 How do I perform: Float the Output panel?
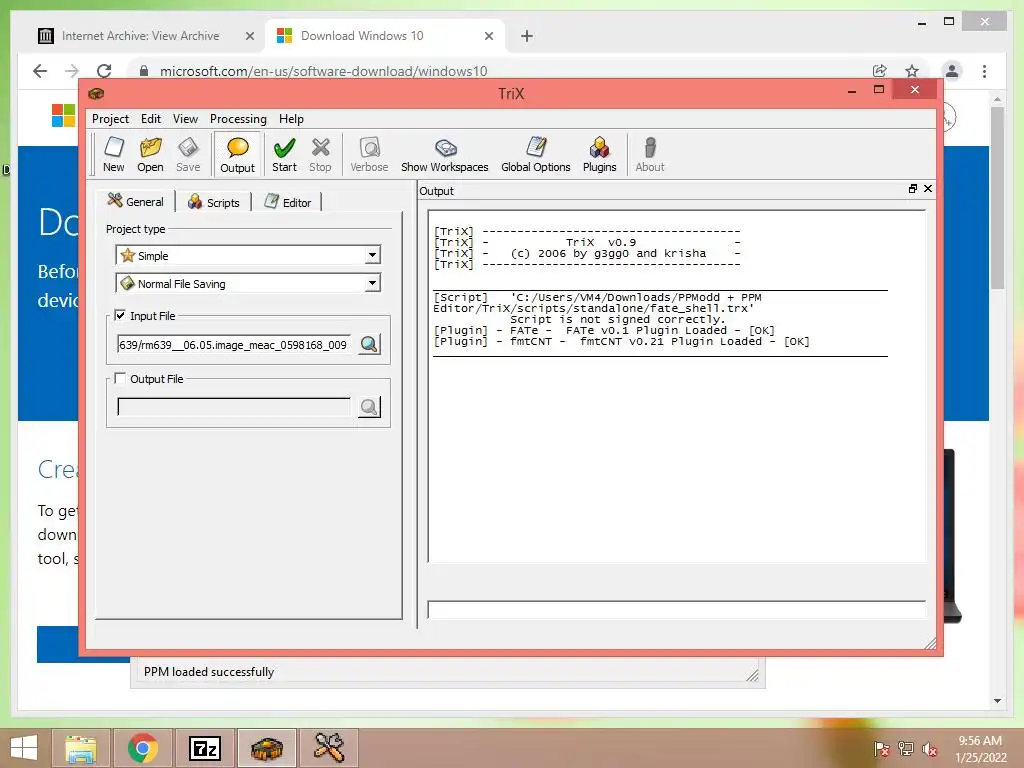coord(912,189)
